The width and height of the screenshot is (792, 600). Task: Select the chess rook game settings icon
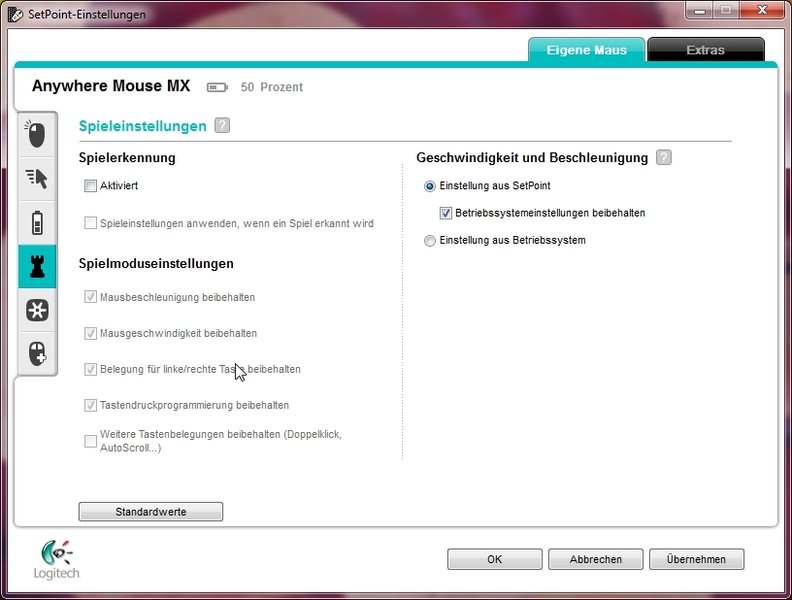click(x=36, y=266)
